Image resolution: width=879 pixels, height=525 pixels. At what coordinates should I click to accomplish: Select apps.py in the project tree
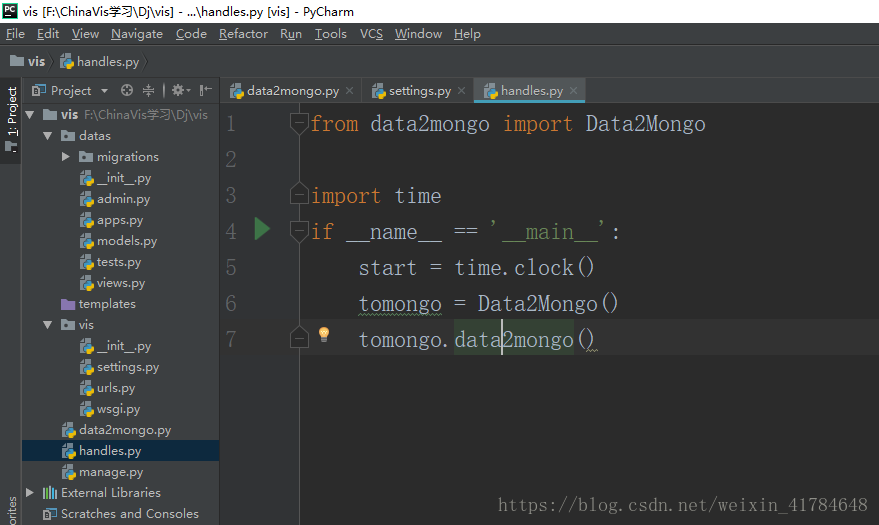tap(112, 220)
